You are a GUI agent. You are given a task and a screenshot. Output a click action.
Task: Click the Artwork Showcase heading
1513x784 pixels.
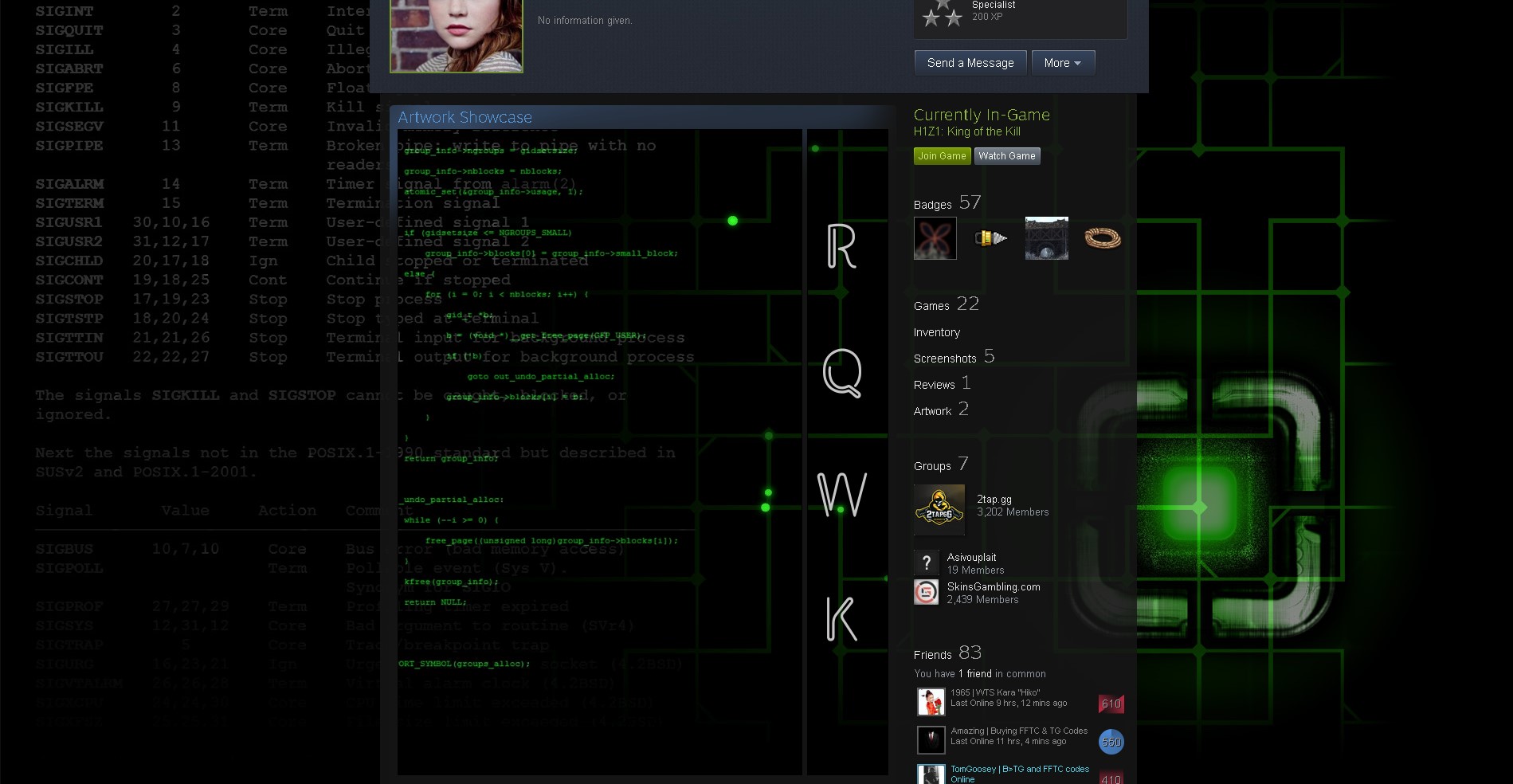464,117
